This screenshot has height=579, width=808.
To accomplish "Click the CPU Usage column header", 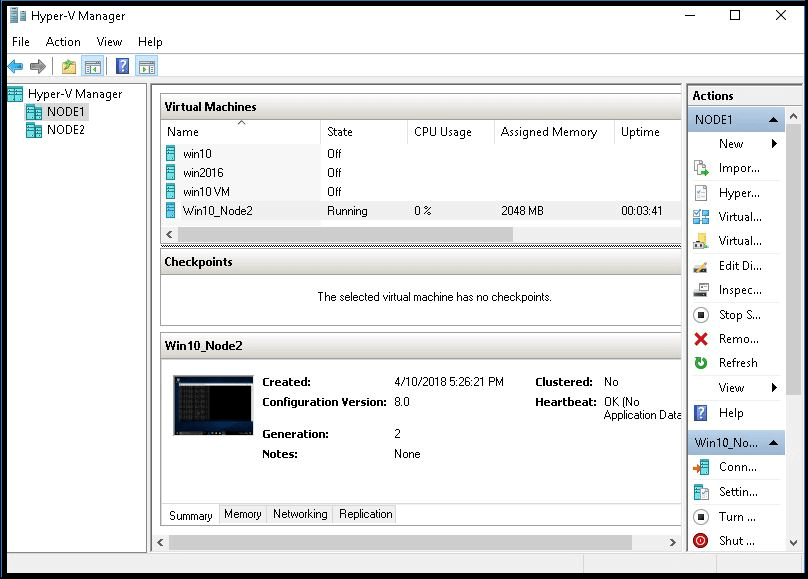I will (451, 132).
